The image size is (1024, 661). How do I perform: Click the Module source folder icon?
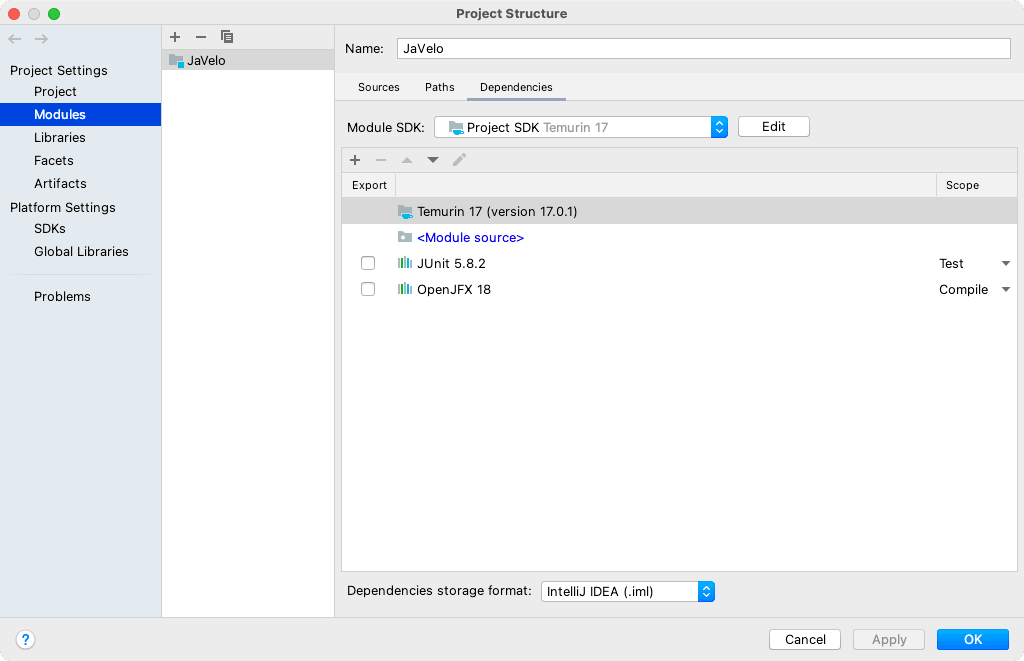point(406,237)
